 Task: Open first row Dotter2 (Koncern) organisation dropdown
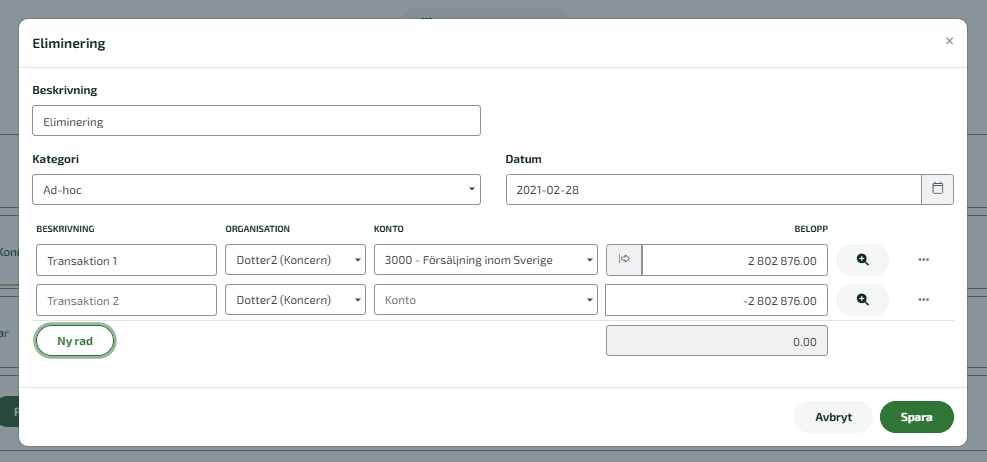click(x=295, y=260)
